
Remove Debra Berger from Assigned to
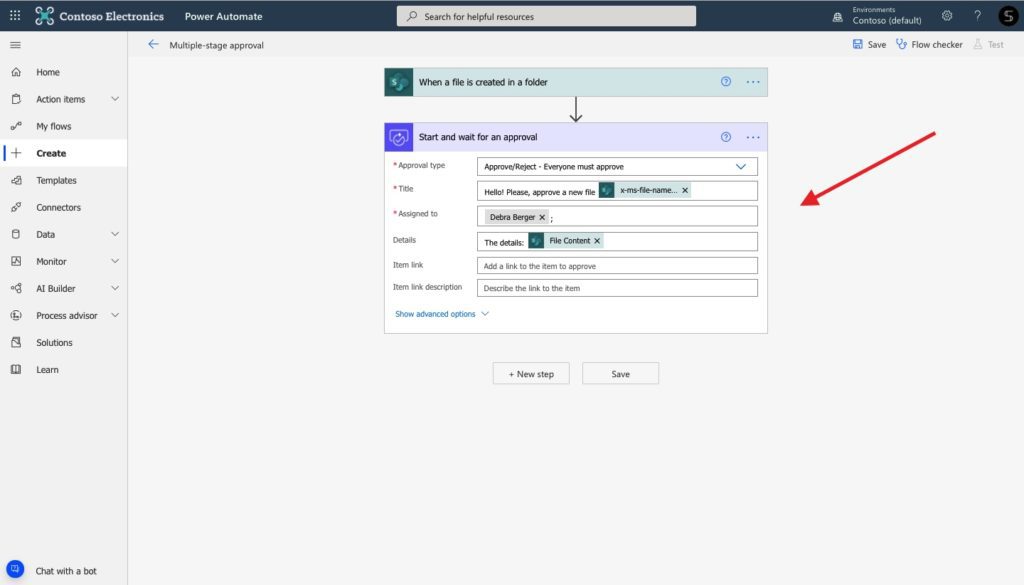(x=542, y=217)
